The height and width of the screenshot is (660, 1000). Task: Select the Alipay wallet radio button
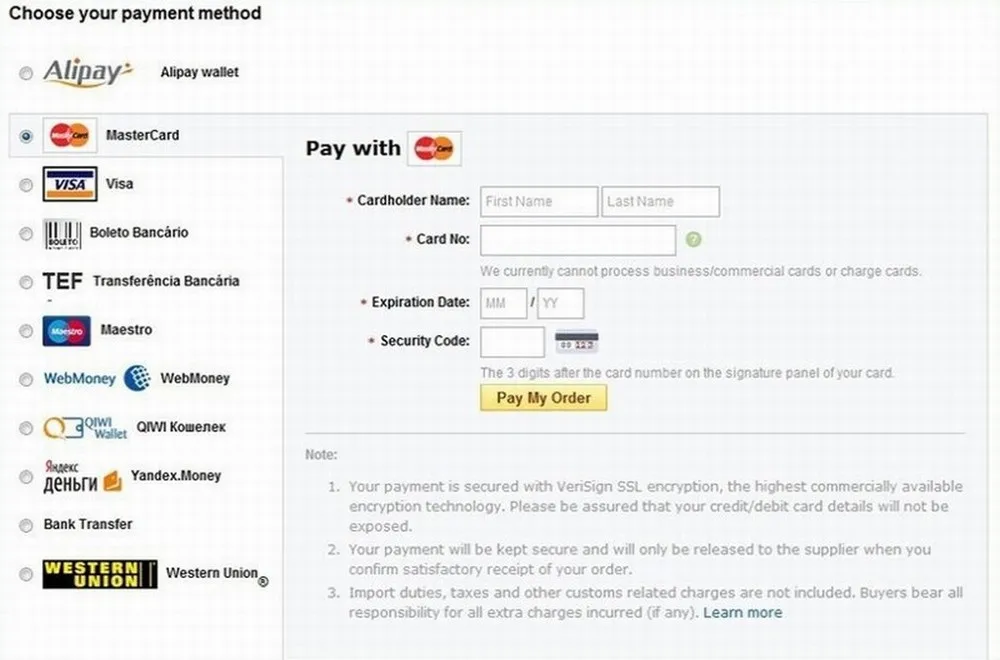(x=26, y=73)
